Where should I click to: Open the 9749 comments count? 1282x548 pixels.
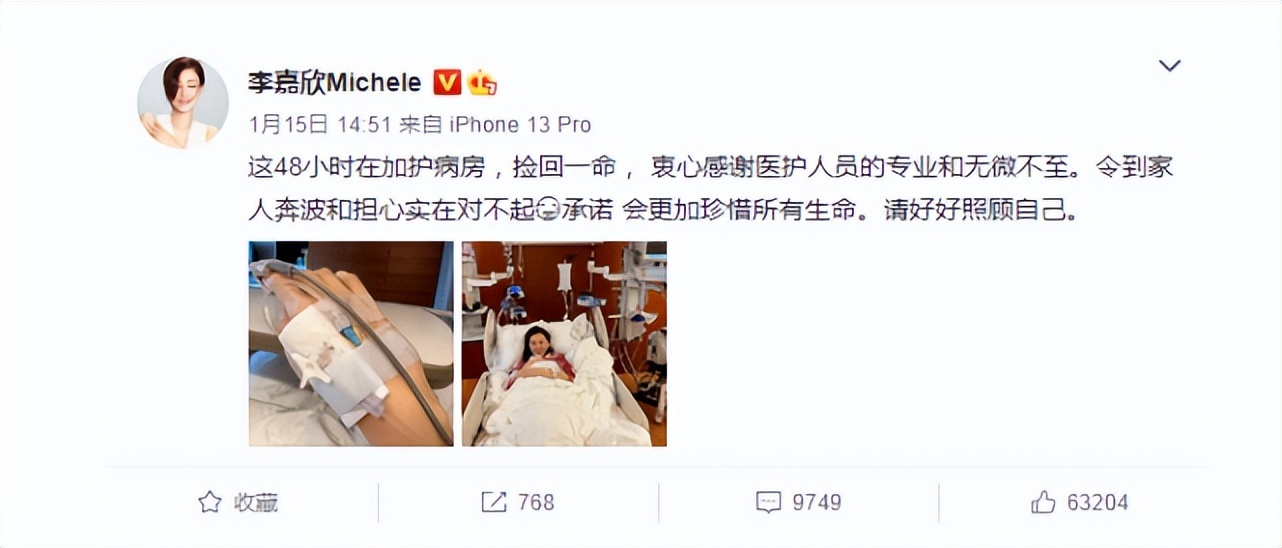coord(817,502)
